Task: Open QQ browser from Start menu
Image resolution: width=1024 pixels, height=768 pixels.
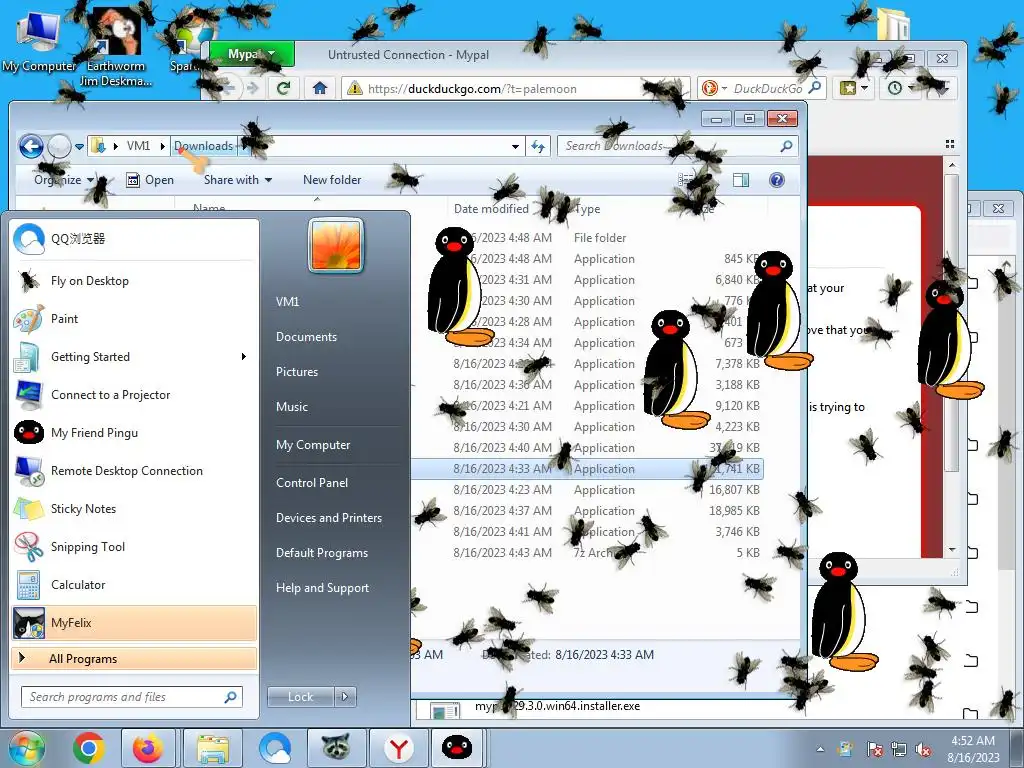Action: tap(134, 239)
